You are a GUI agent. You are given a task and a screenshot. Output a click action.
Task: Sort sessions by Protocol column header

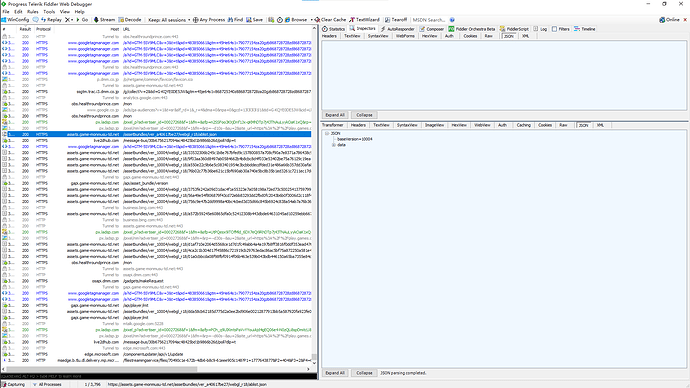coord(44,29)
